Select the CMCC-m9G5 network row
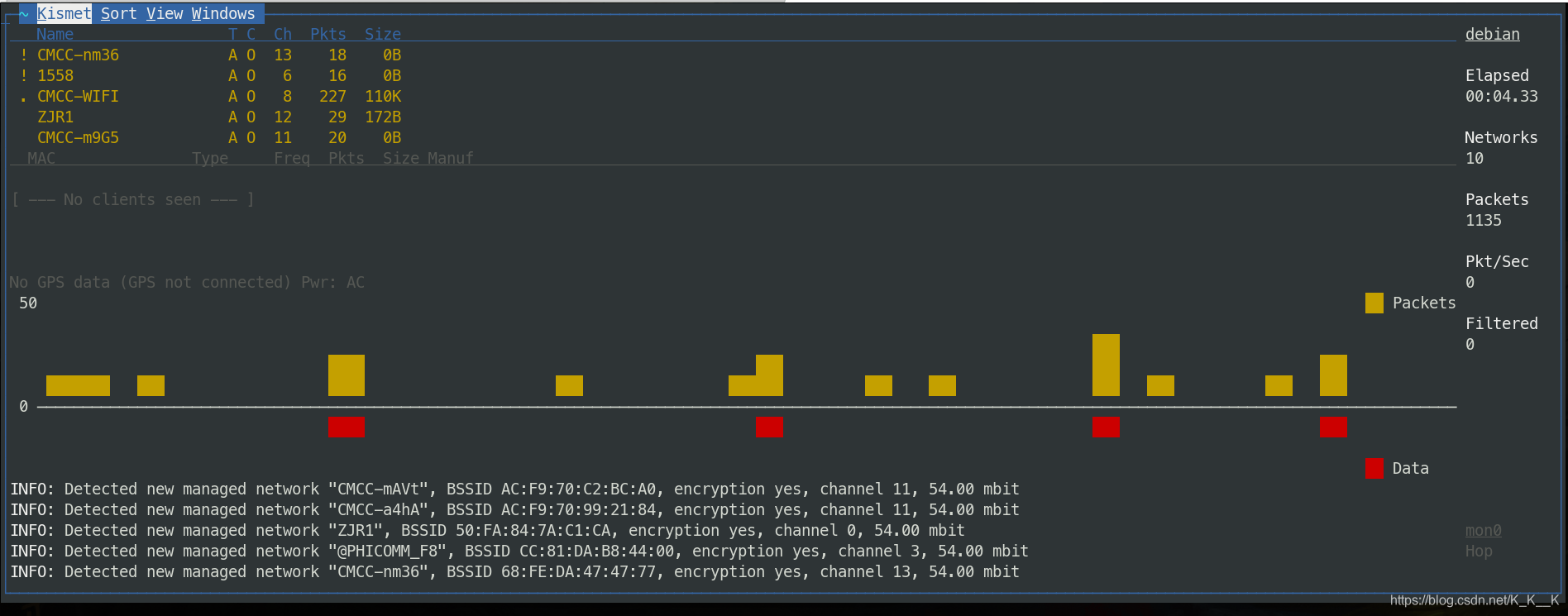The width and height of the screenshot is (1568, 616). tap(211, 137)
